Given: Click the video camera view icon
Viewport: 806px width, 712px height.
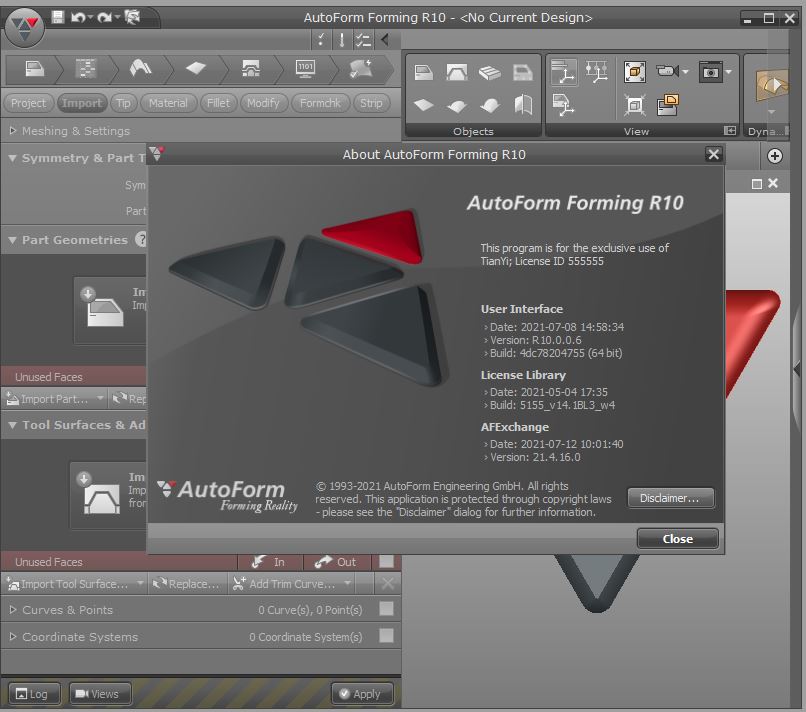Looking at the screenshot, I should tap(668, 71).
